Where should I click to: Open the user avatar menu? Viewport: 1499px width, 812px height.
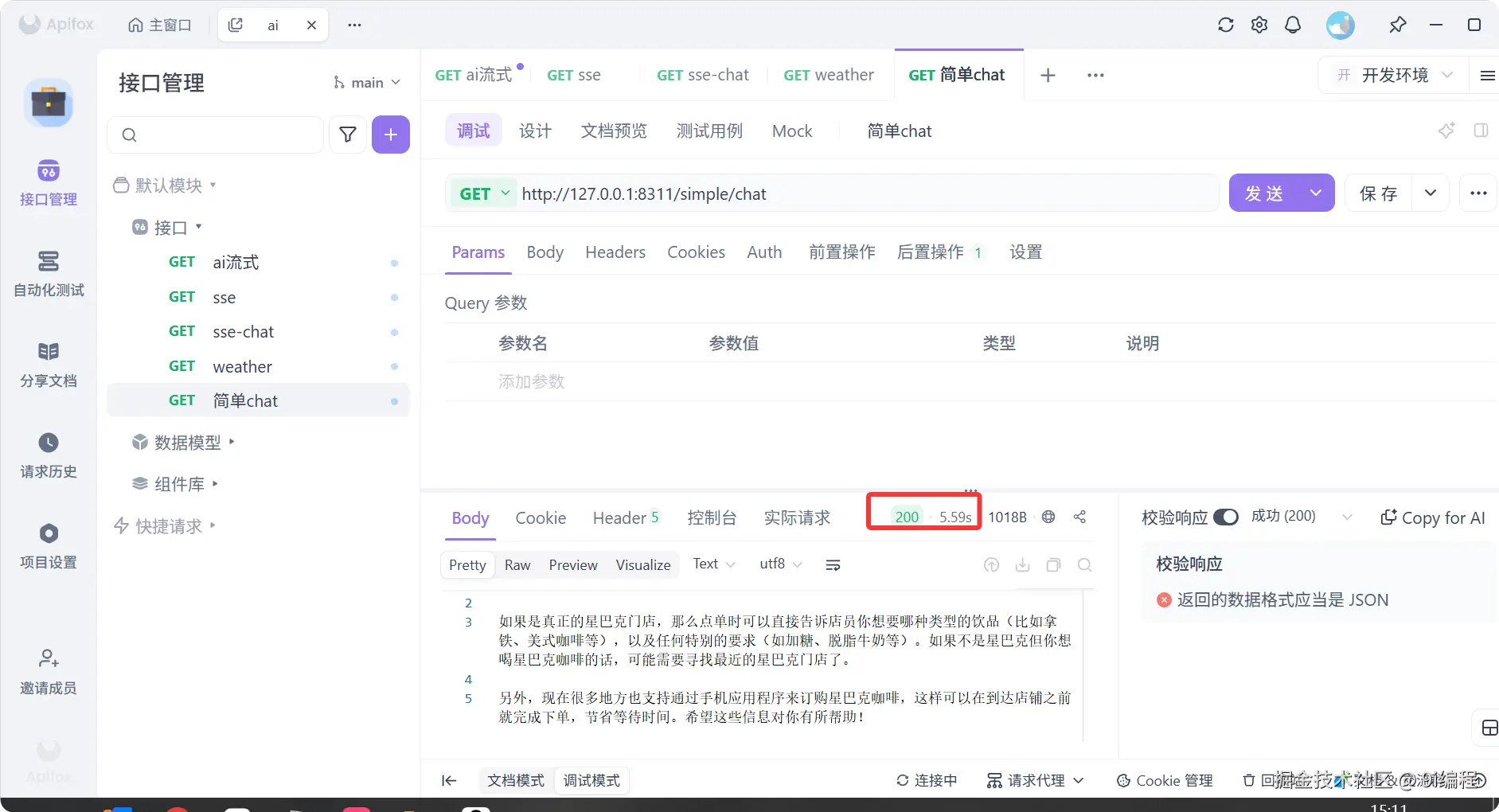tap(1341, 25)
